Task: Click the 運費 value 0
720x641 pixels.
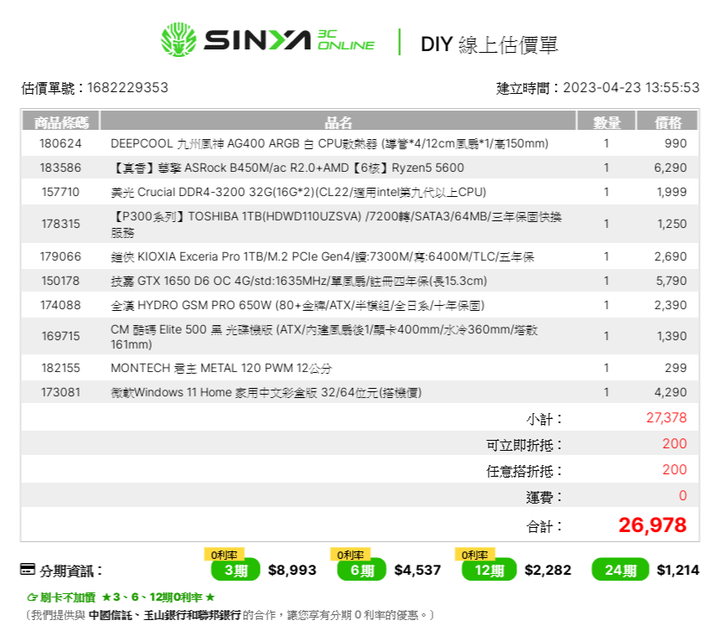Action: click(683, 496)
